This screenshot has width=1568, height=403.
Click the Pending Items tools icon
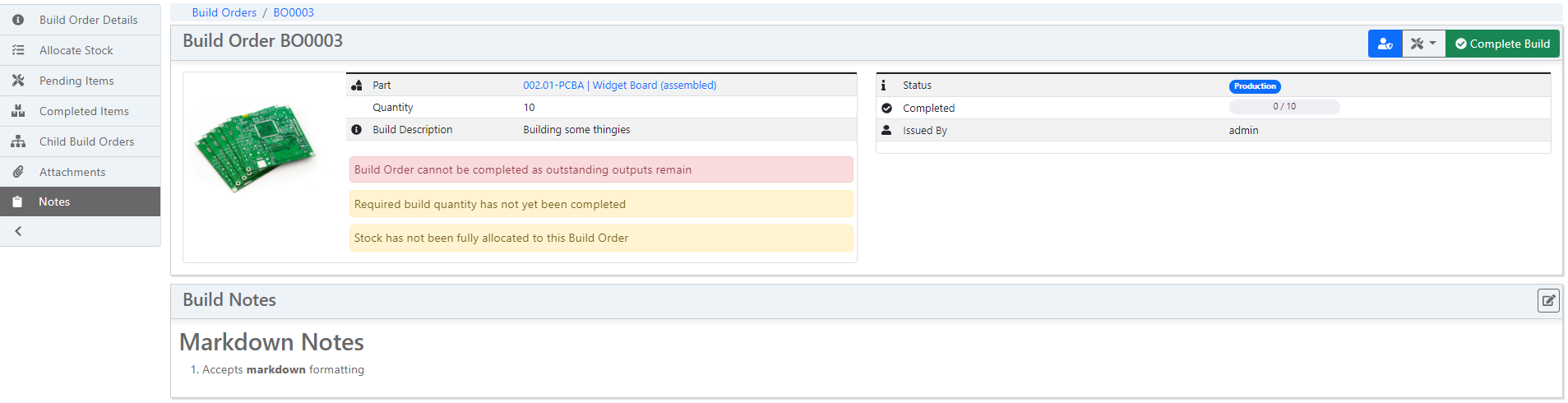[x=18, y=81]
